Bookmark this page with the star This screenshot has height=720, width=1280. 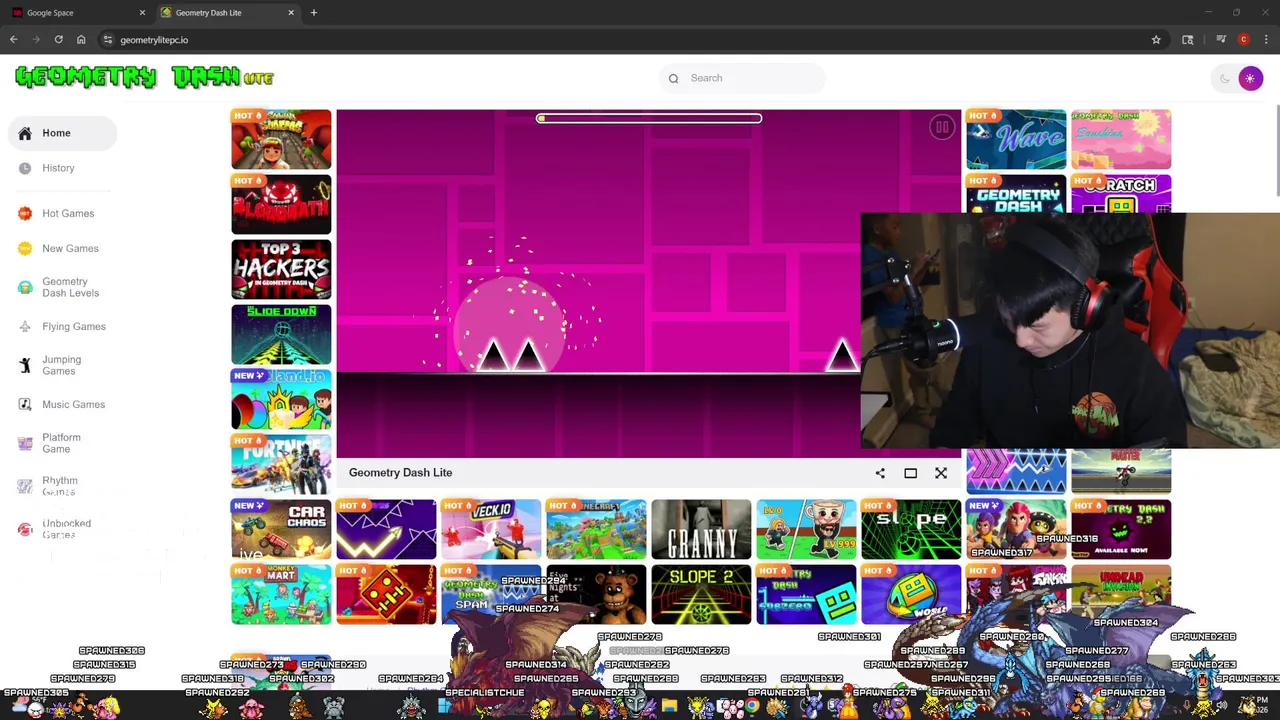1156,40
